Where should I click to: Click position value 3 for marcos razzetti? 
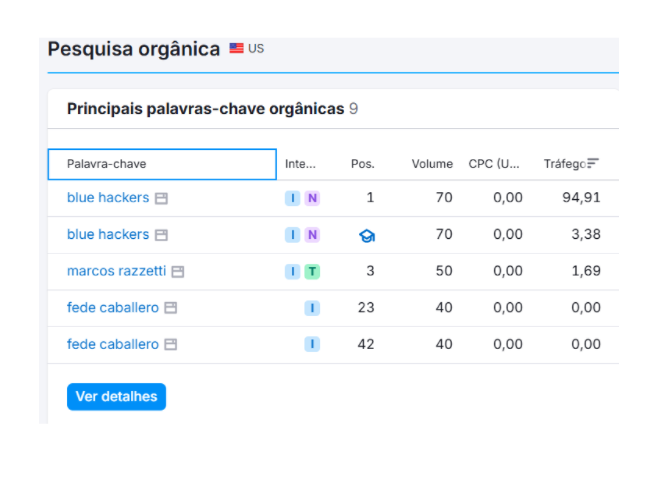click(x=371, y=271)
